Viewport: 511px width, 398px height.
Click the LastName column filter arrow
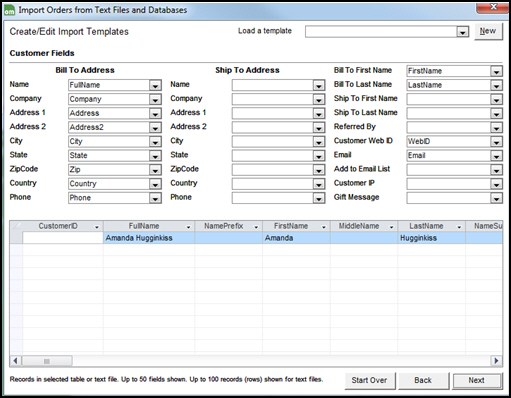click(459, 227)
